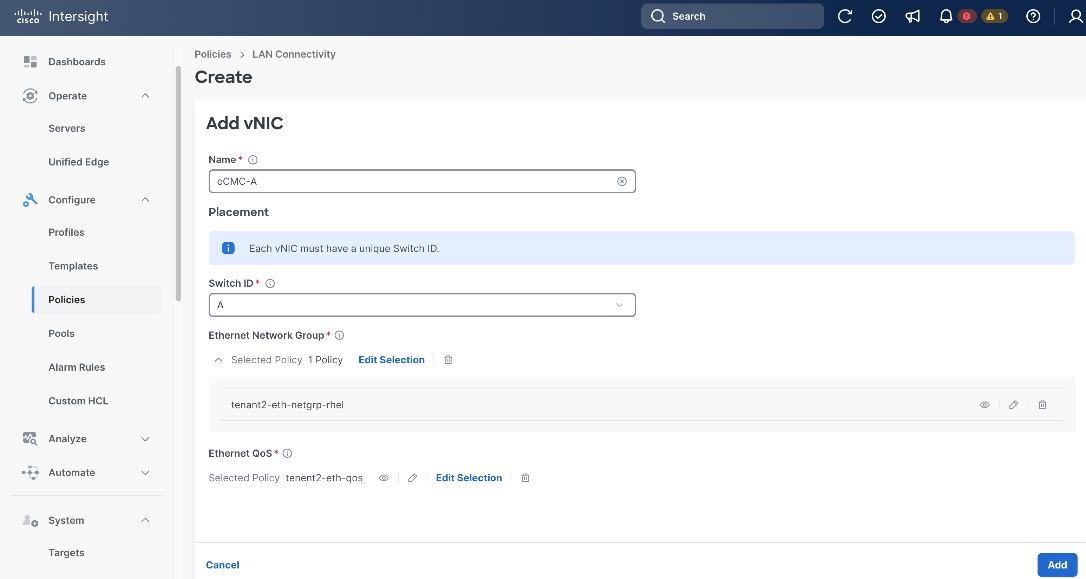Click the Automate sidebar icon
Image resolution: width=1086 pixels, height=579 pixels.
pos(30,472)
